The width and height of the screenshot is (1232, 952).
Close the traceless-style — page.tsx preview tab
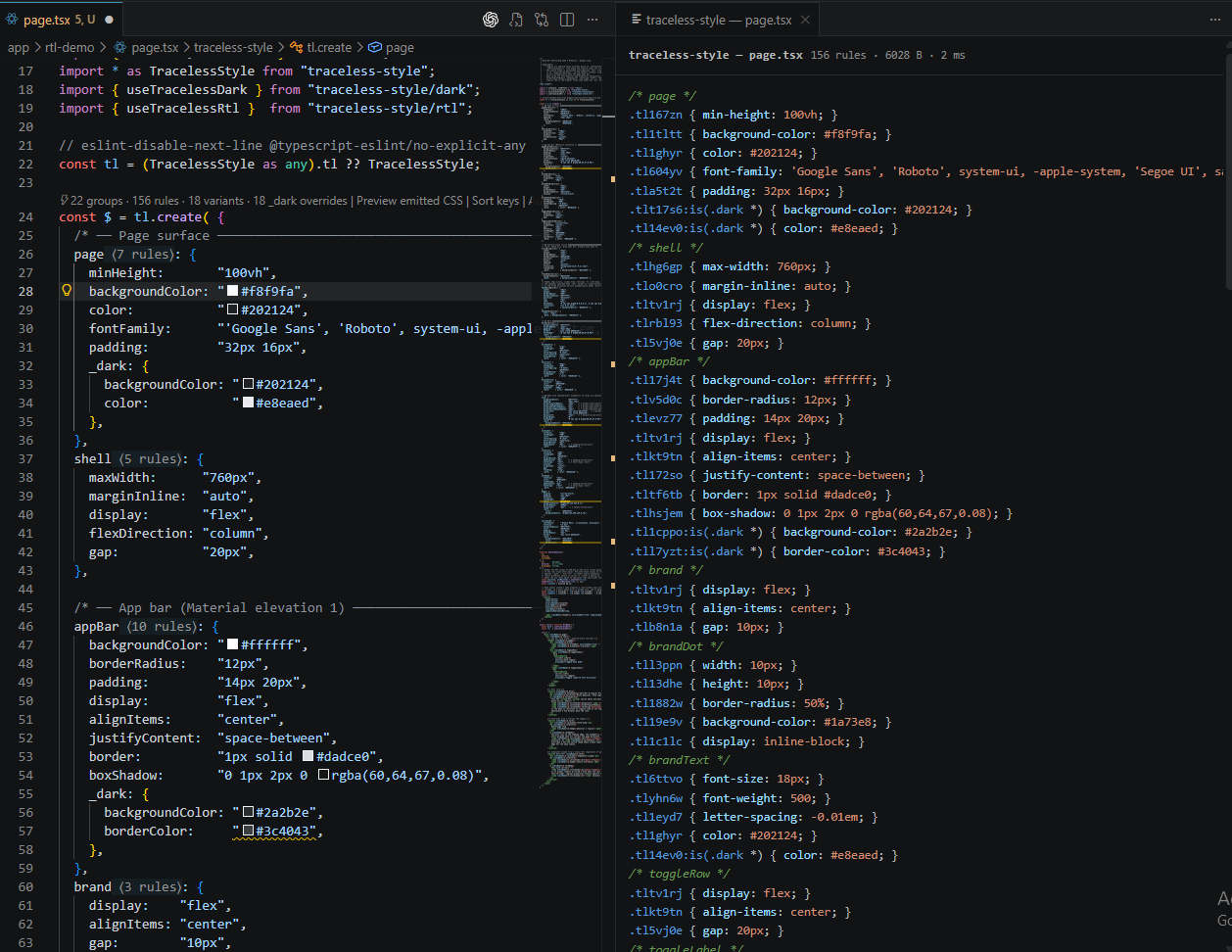805,20
